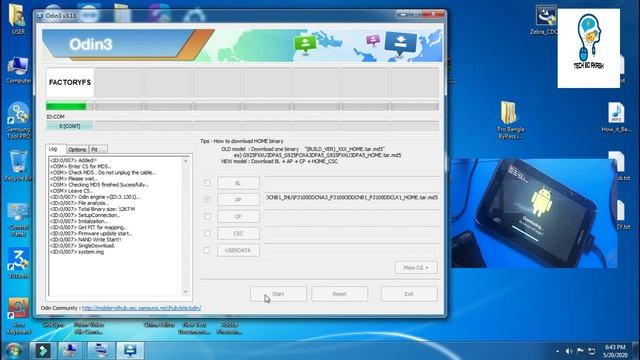Click the empty CP file path field
Viewport: 640px width, 360px height.
353,216
